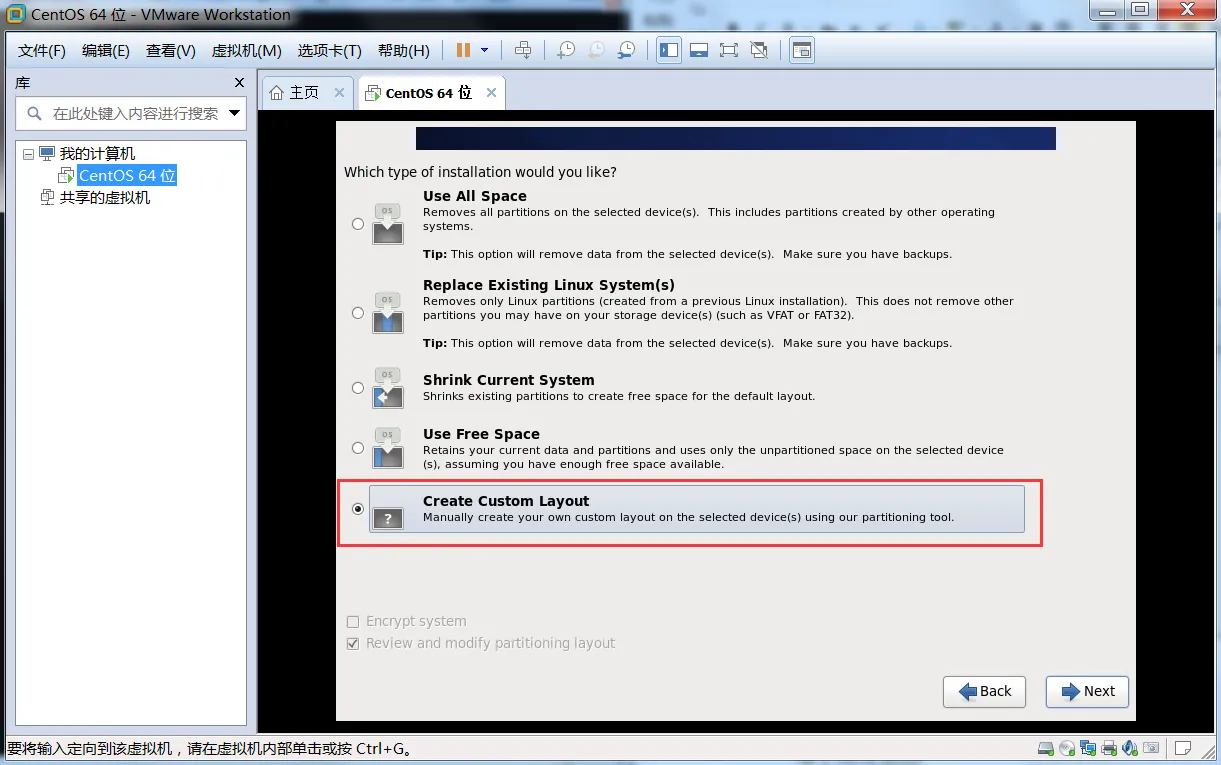
Task: Open the 虚拟机(M) menu
Action: coord(246,51)
